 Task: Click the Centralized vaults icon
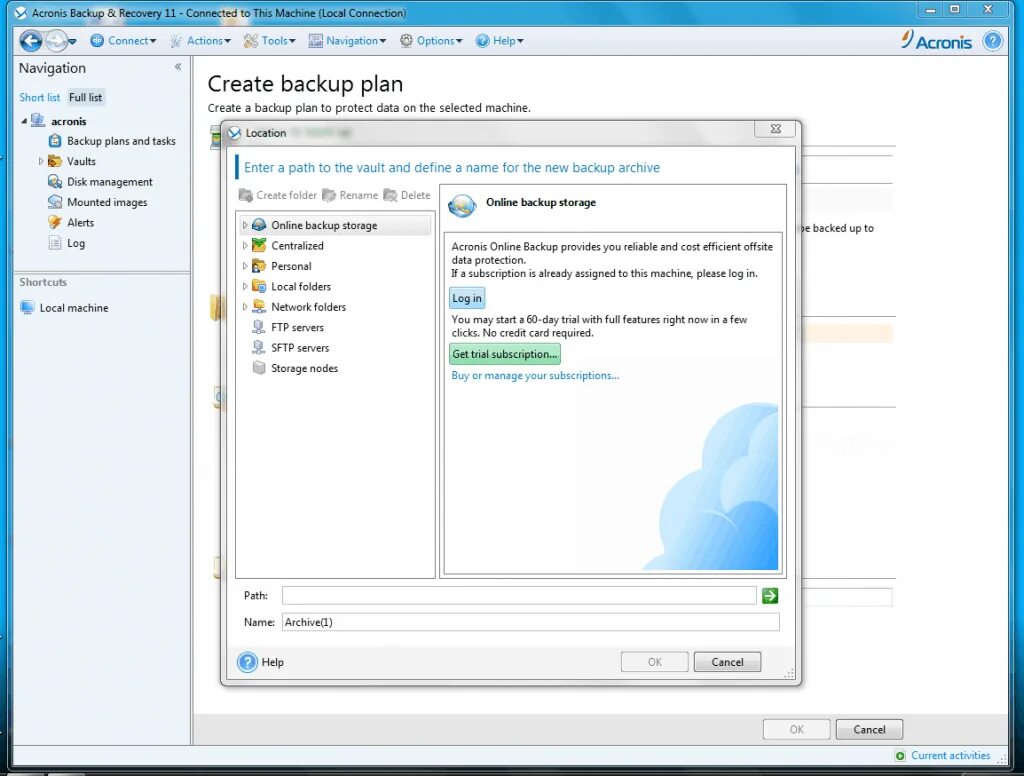pyautogui.click(x=259, y=246)
